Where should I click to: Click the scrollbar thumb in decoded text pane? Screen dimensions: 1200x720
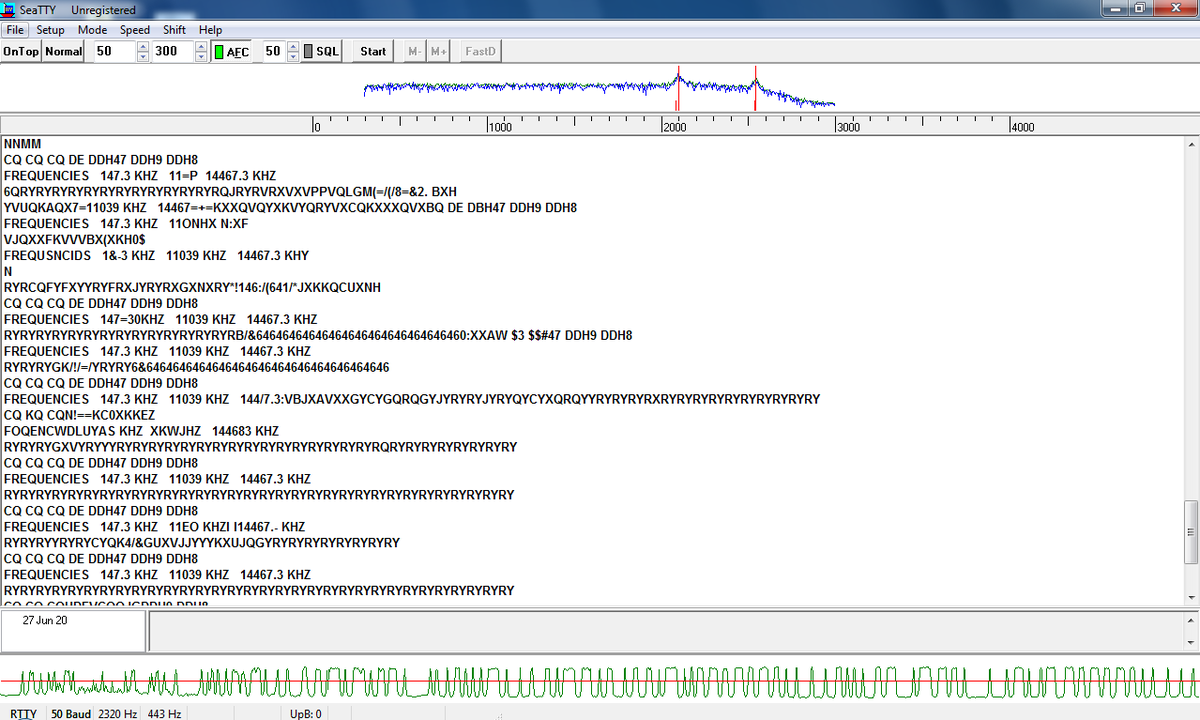1190,533
